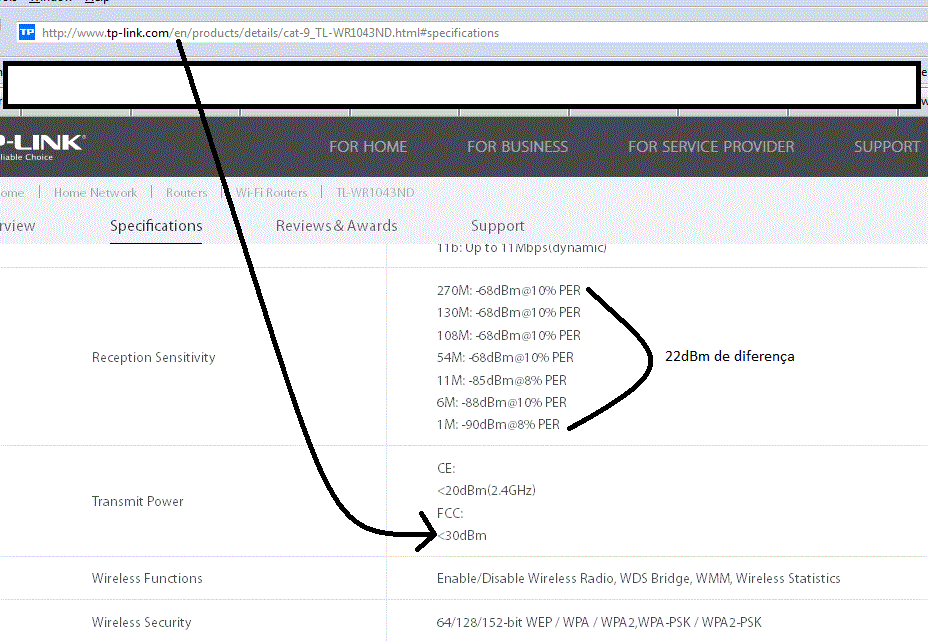Click the 64/128/152-bit WEP security text
This screenshot has width=928, height=642.
click(599, 622)
